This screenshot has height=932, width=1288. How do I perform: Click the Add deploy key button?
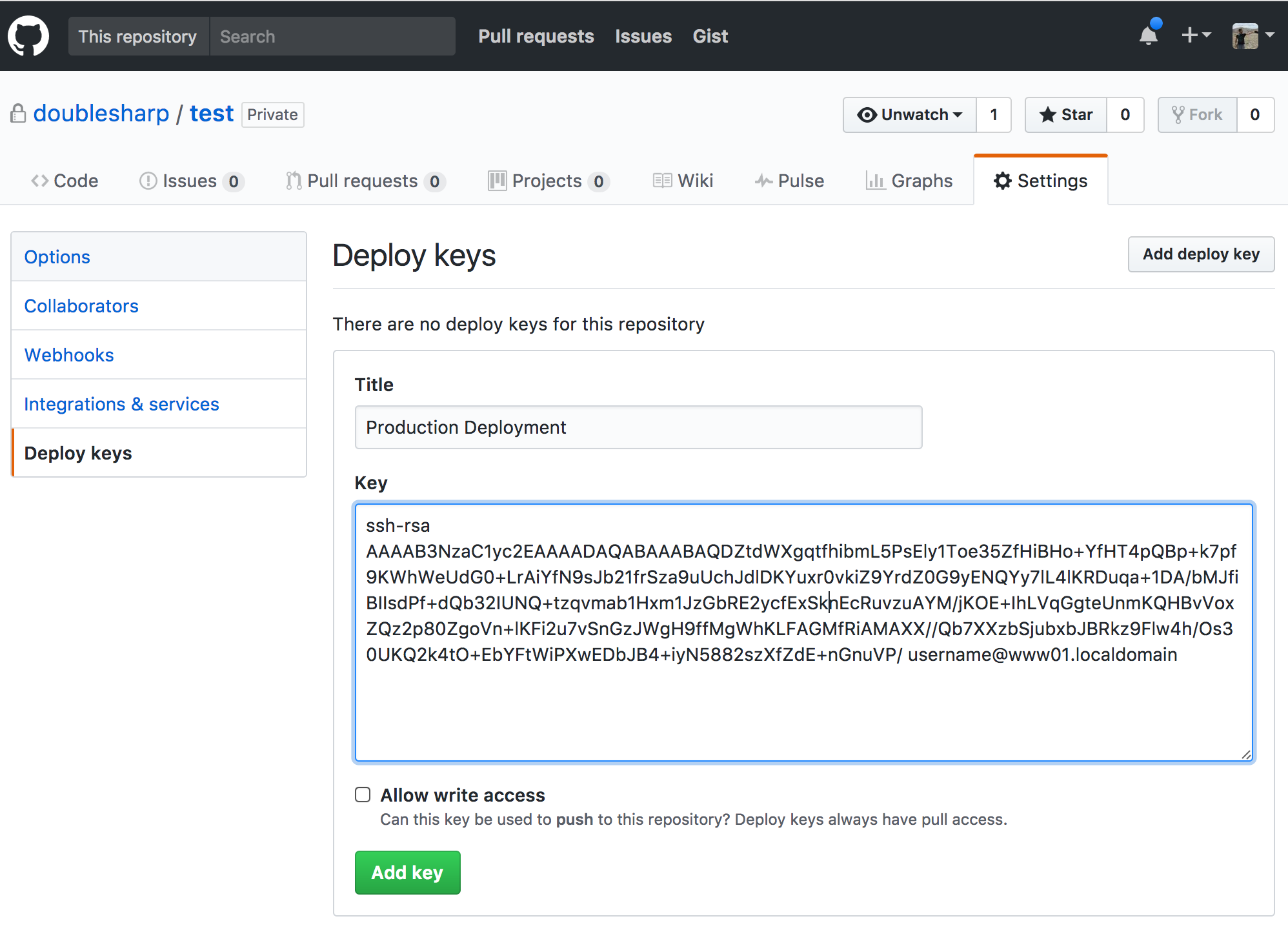pos(1201,254)
